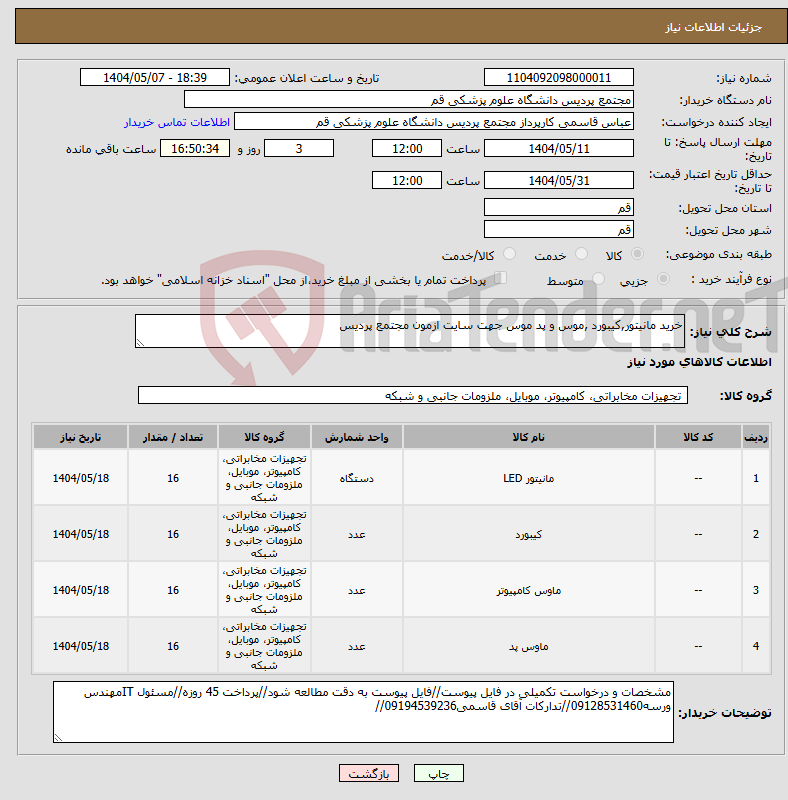The height and width of the screenshot is (800, 788).
Task: Click row number 3 in the table
Action: (756, 590)
